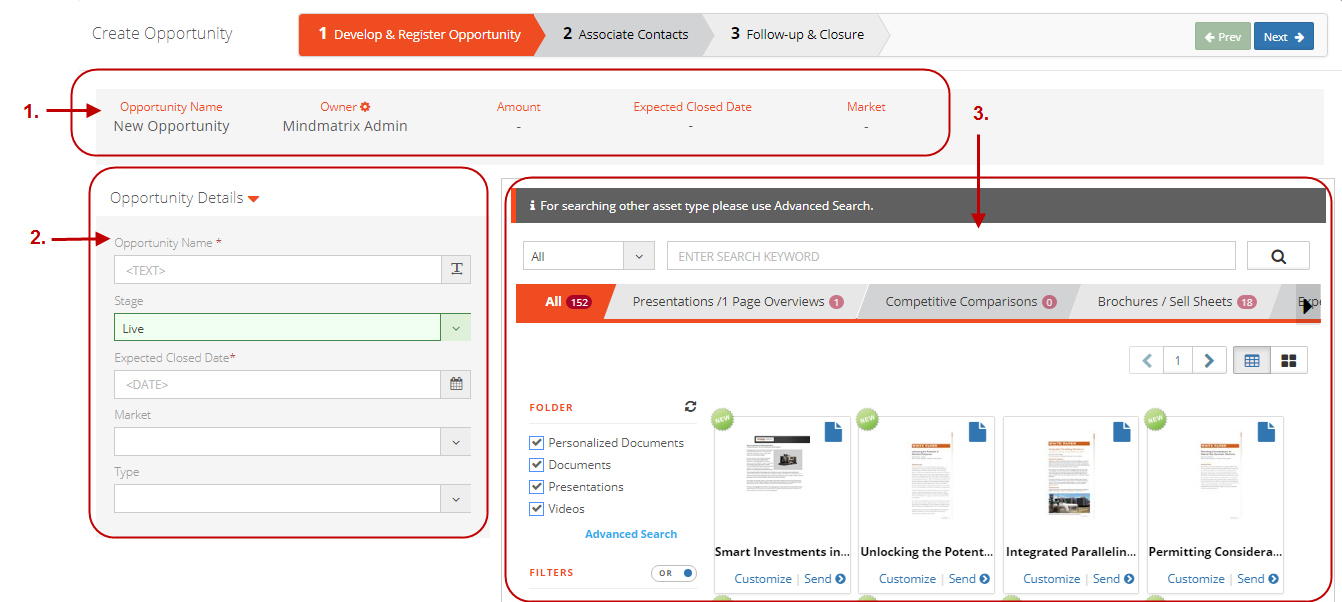Viewport: 1342px width, 602px height.
Task: Uncheck the Videos folder filter
Action: pyautogui.click(x=536, y=508)
